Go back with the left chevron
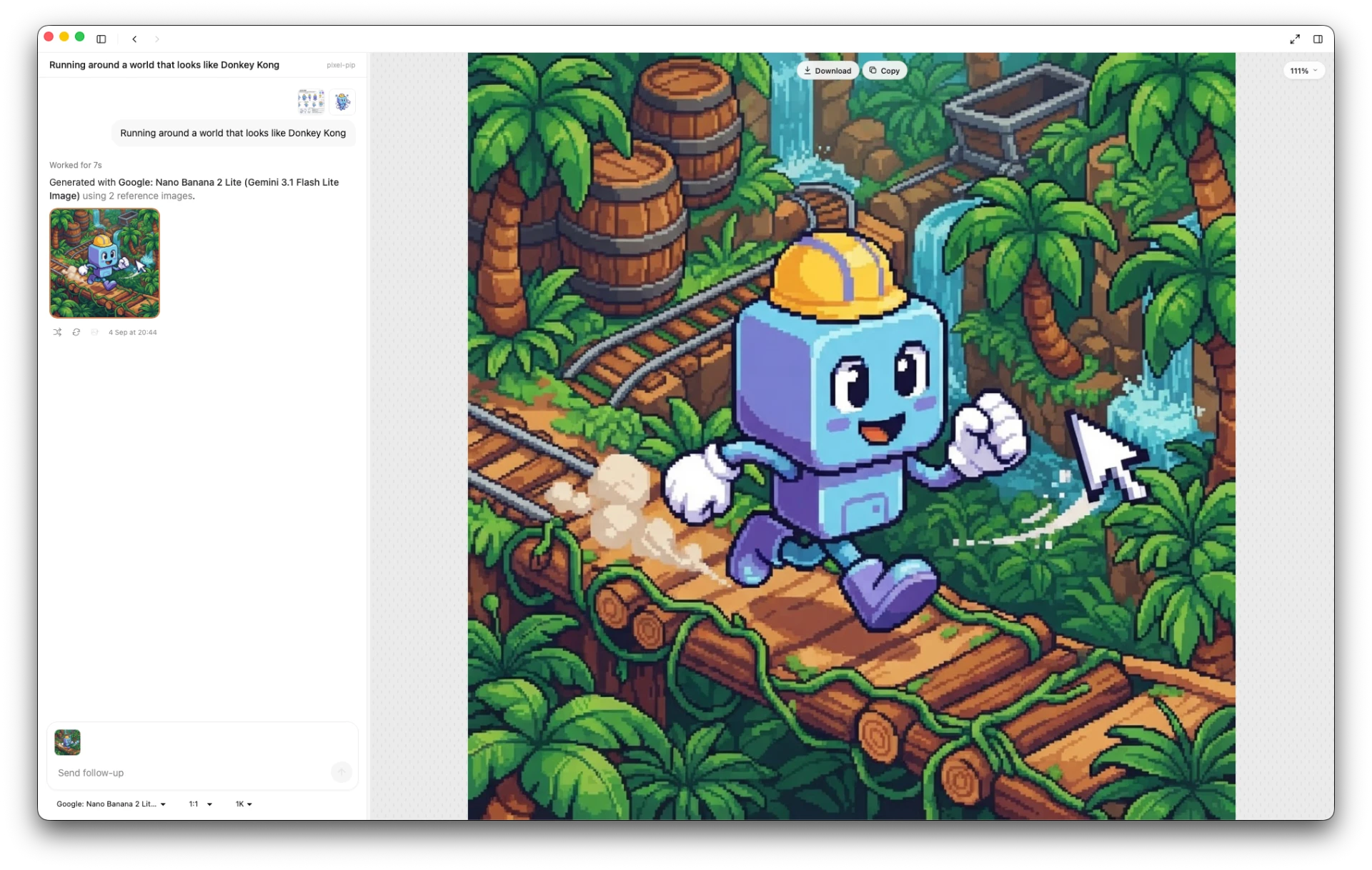Screen dimensions: 1372x870 (134, 39)
